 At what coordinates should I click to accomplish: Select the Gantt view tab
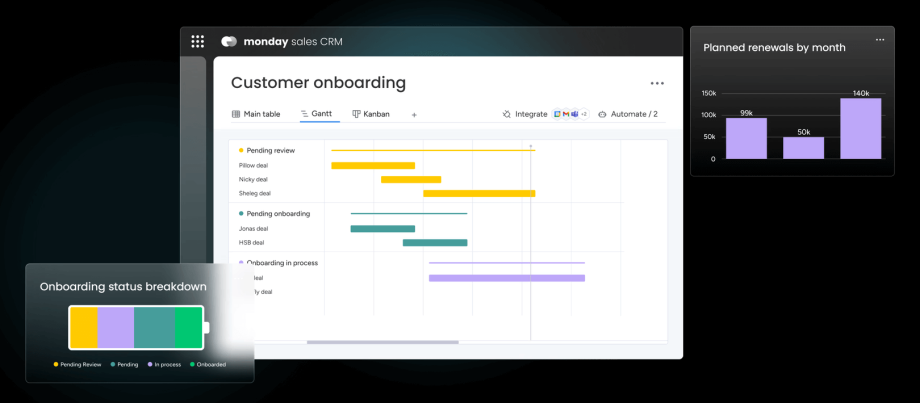[x=316, y=114]
